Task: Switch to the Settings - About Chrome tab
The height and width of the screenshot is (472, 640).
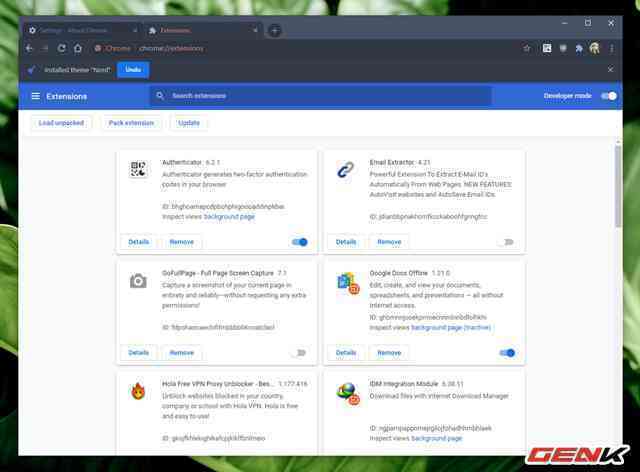Action: (82, 30)
